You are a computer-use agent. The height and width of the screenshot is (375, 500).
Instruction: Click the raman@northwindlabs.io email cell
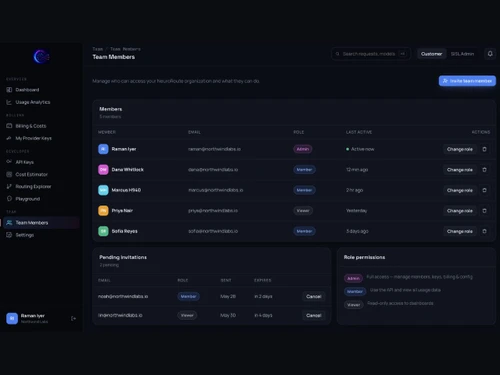tap(214, 149)
